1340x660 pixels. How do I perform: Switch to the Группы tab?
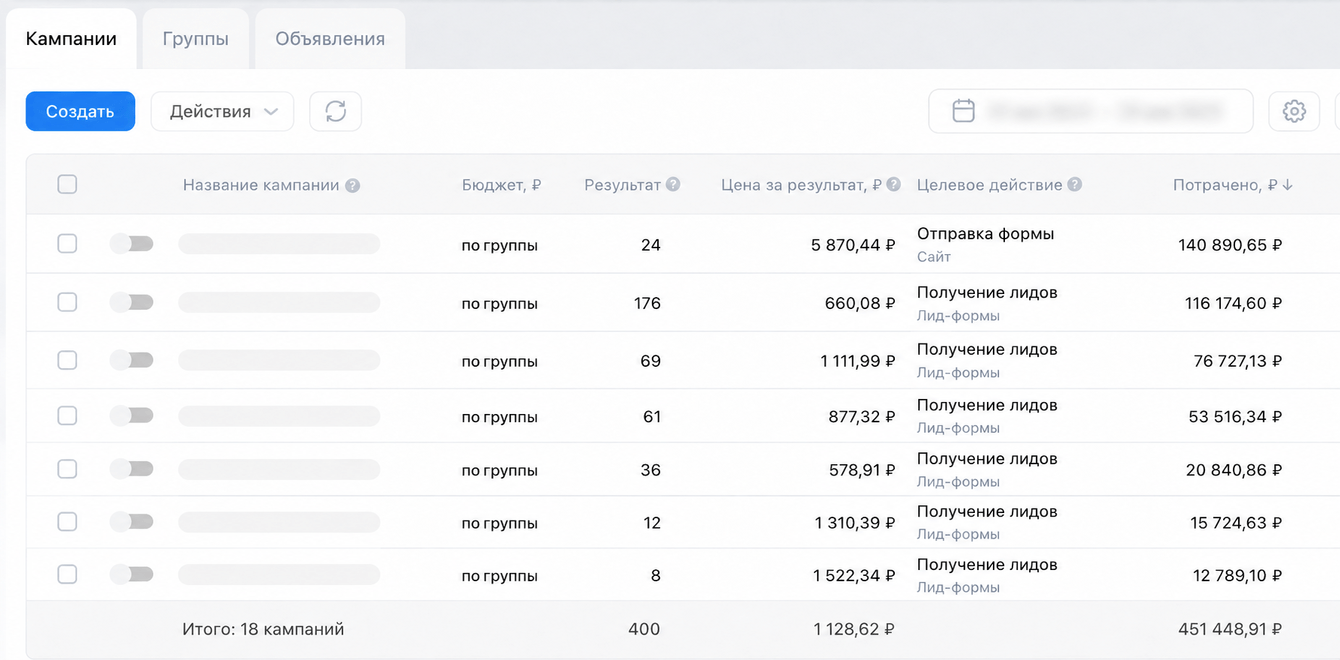(196, 39)
